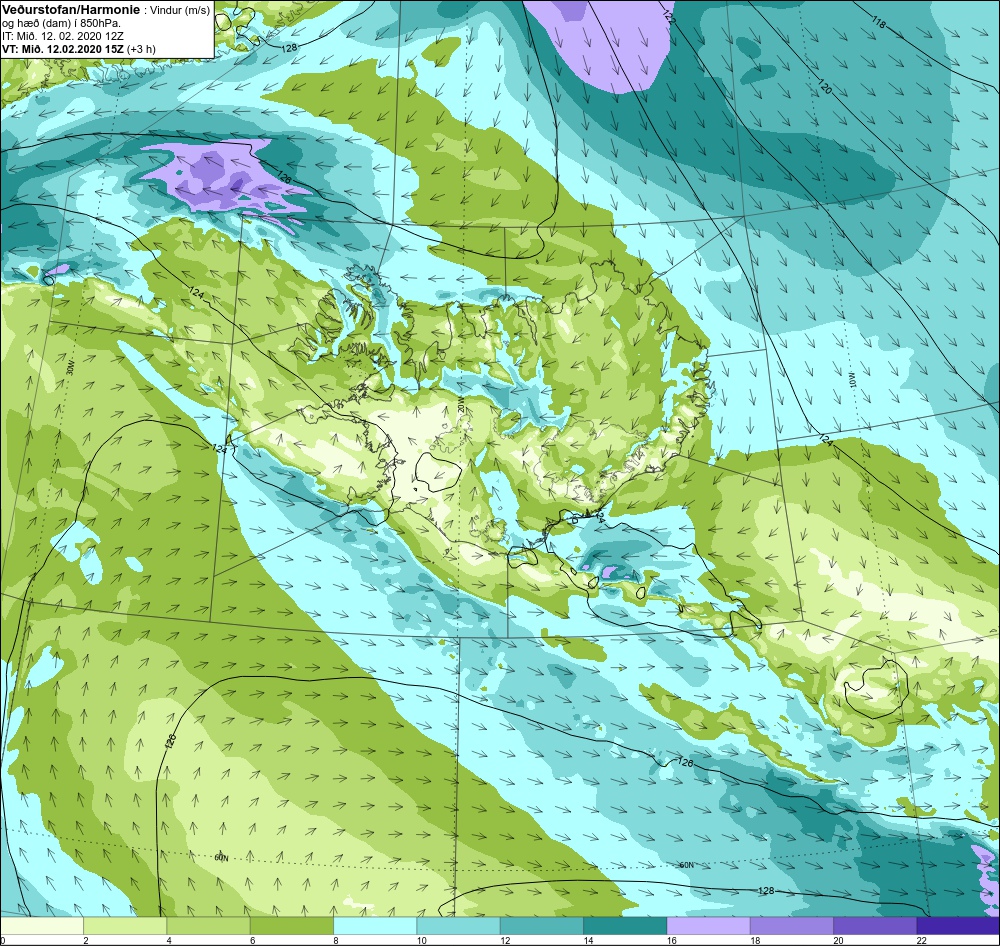Click the Veðurstofan/Harmonie title text

coord(70,11)
